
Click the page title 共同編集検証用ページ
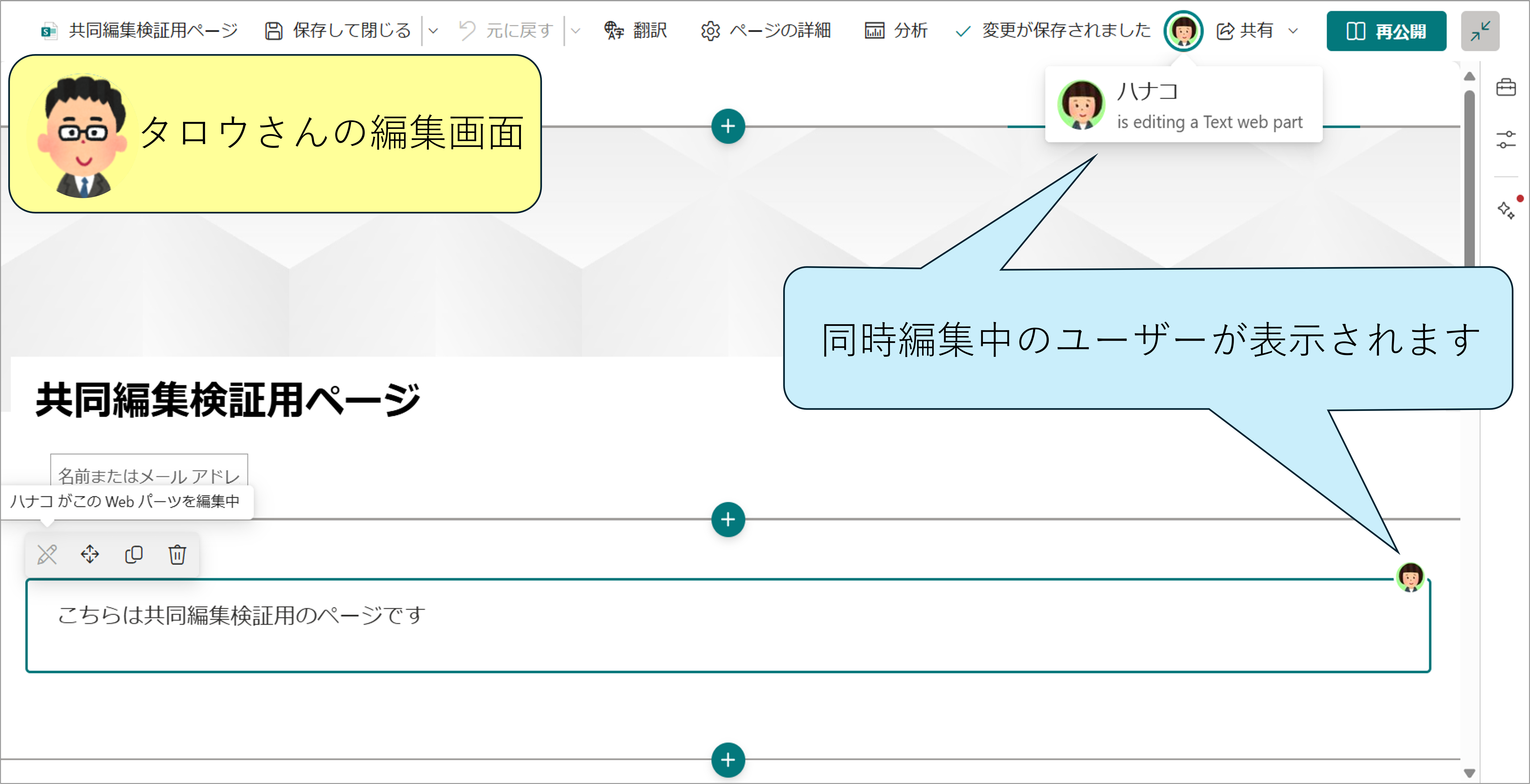[x=228, y=400]
